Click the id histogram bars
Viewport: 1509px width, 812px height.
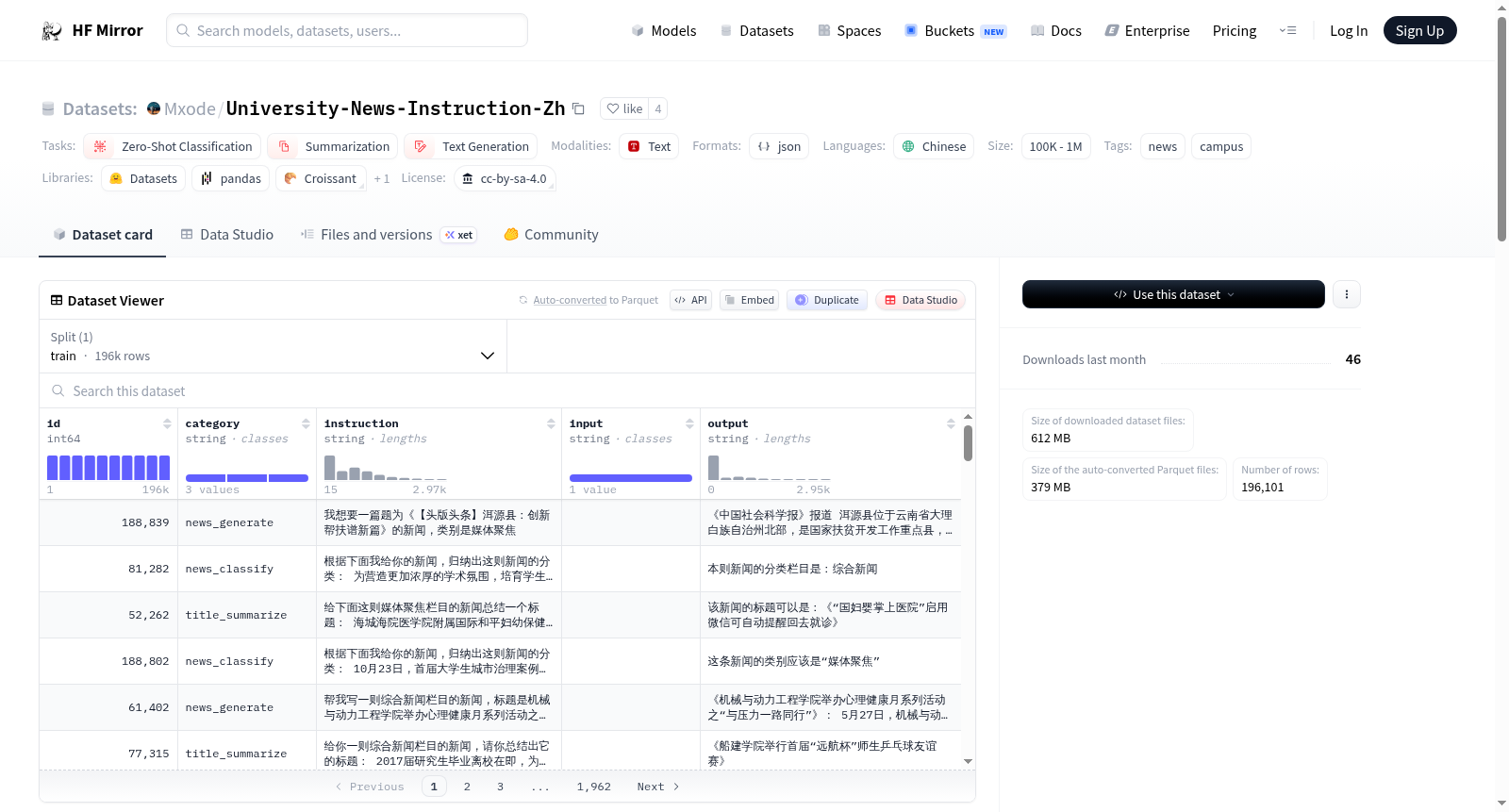pyautogui.click(x=108, y=468)
